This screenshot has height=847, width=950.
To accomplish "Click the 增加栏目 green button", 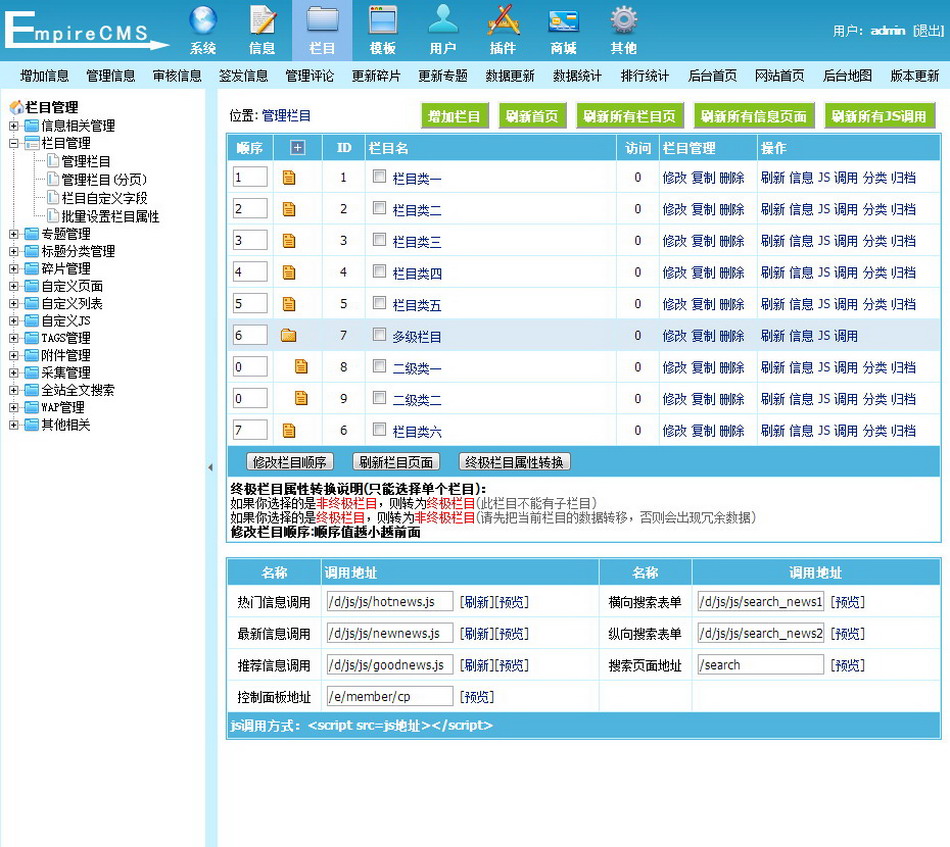I will pyautogui.click(x=454, y=116).
